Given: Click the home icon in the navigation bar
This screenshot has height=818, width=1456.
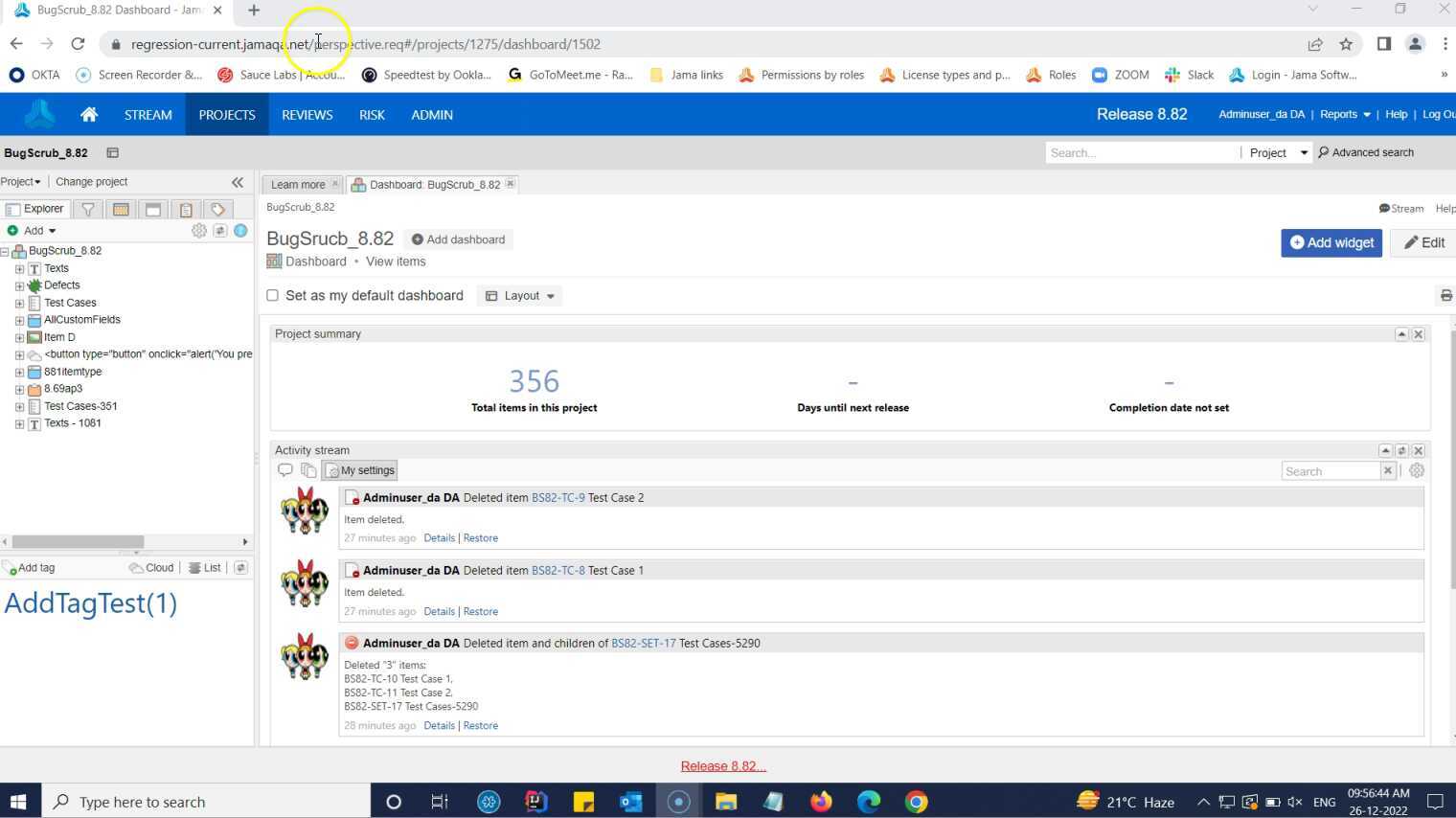Looking at the screenshot, I should [x=88, y=114].
